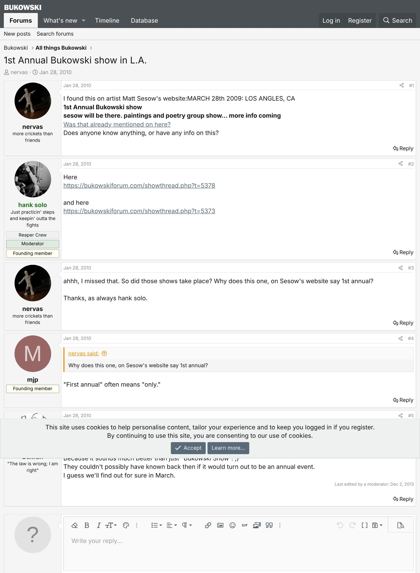This screenshot has width=420, height=573.
Task: Accept the cookies notice
Action: click(188, 448)
